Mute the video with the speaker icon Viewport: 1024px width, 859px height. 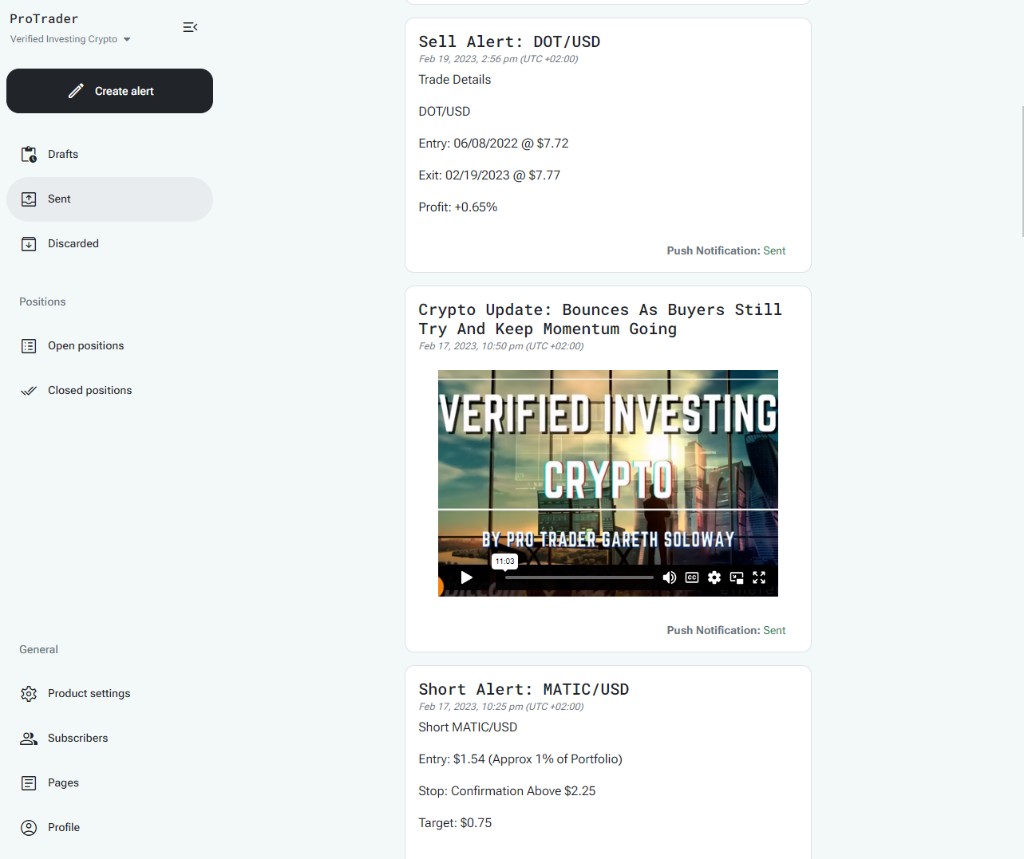coord(669,577)
